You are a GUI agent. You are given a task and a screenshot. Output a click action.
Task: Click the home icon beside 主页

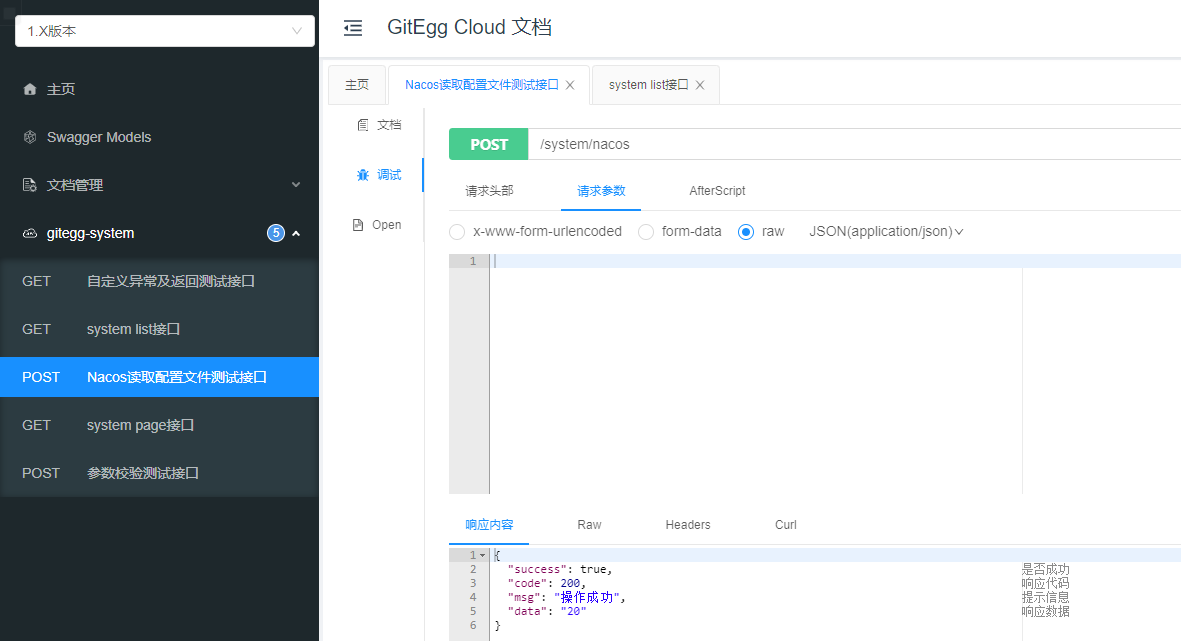(29, 89)
